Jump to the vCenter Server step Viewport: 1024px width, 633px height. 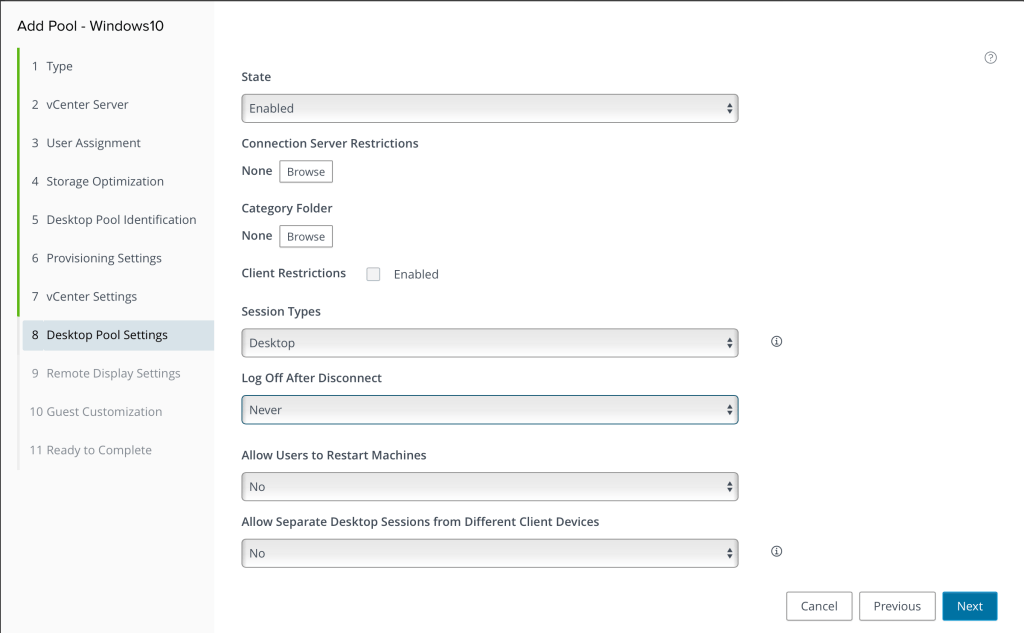pyautogui.click(x=87, y=105)
